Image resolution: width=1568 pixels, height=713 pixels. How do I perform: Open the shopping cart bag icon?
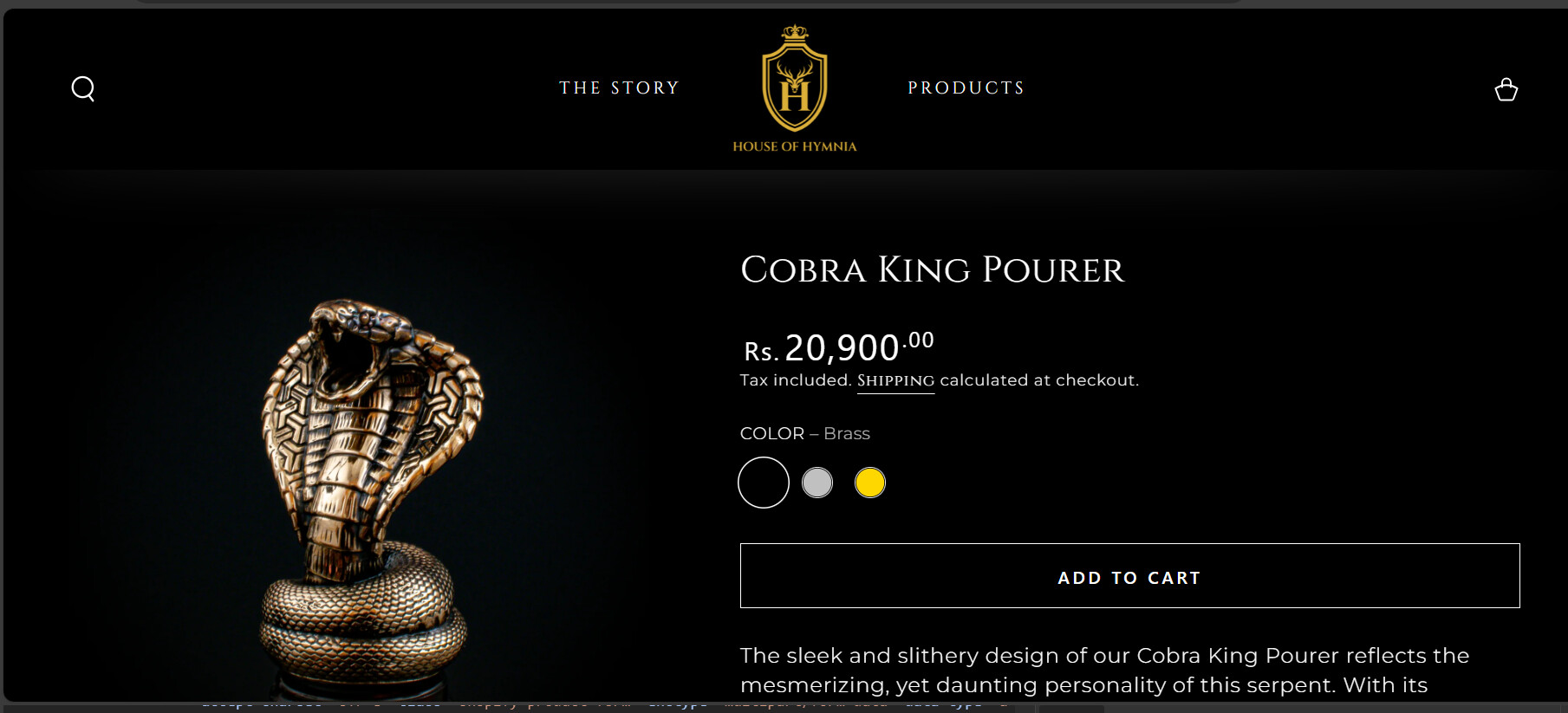coord(1506,89)
